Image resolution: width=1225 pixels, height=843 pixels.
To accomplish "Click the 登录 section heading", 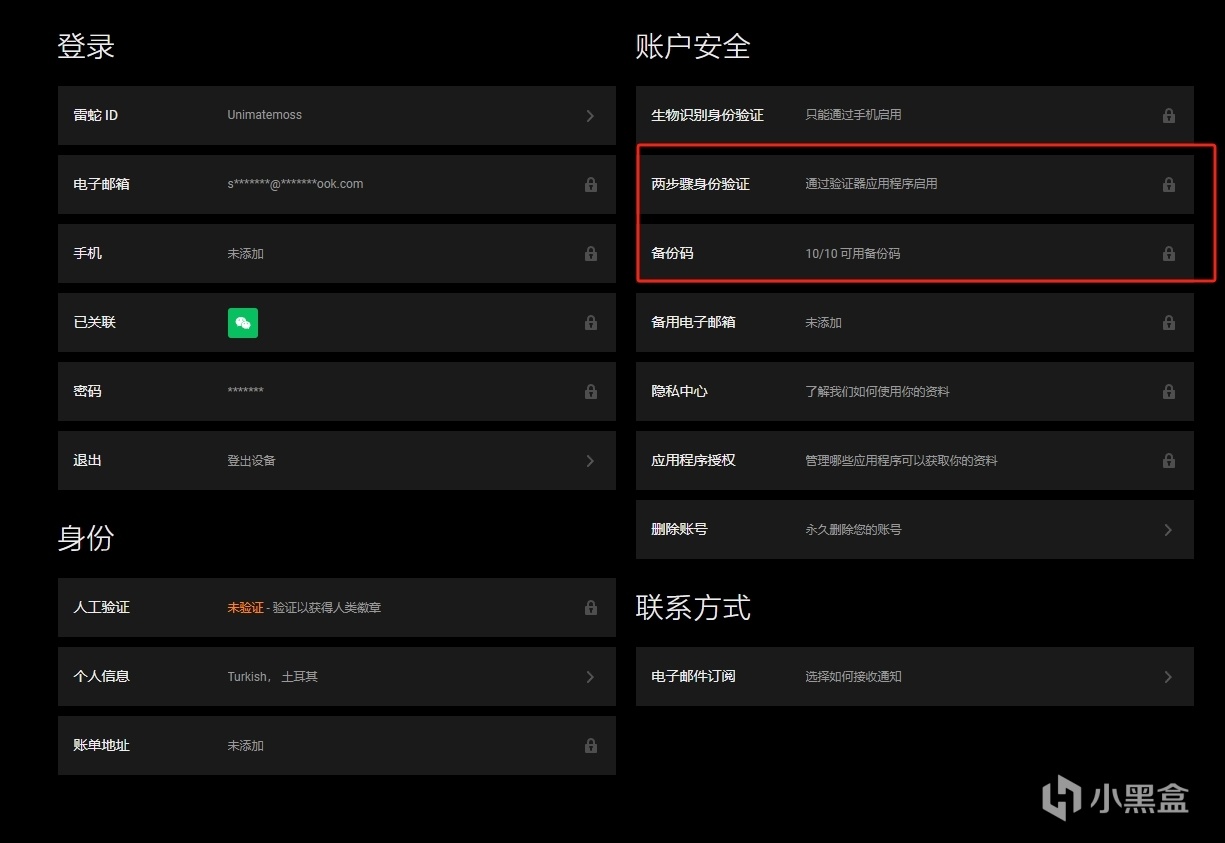I will (x=86, y=46).
